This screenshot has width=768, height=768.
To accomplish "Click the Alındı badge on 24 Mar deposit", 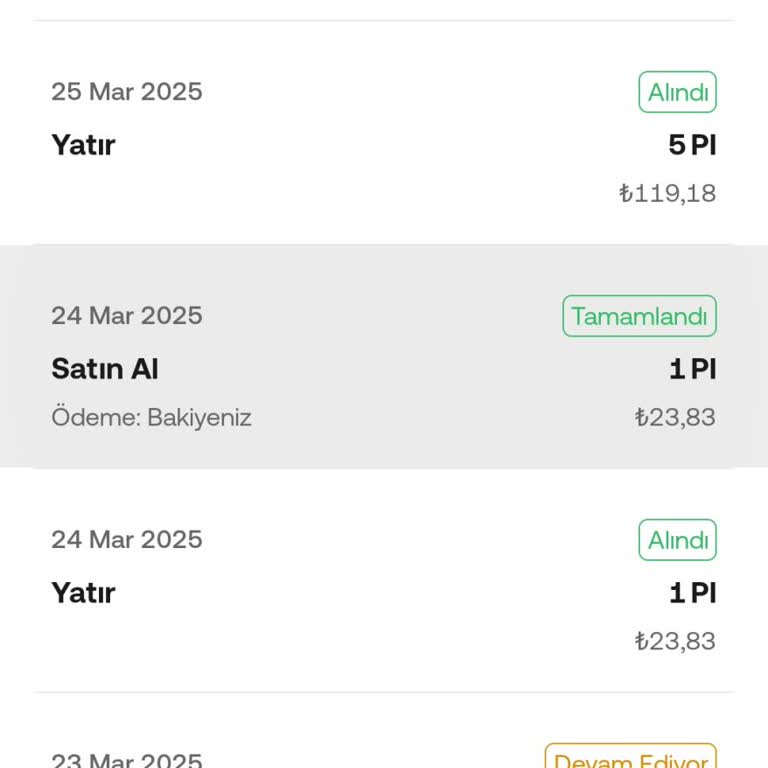I will [677, 540].
